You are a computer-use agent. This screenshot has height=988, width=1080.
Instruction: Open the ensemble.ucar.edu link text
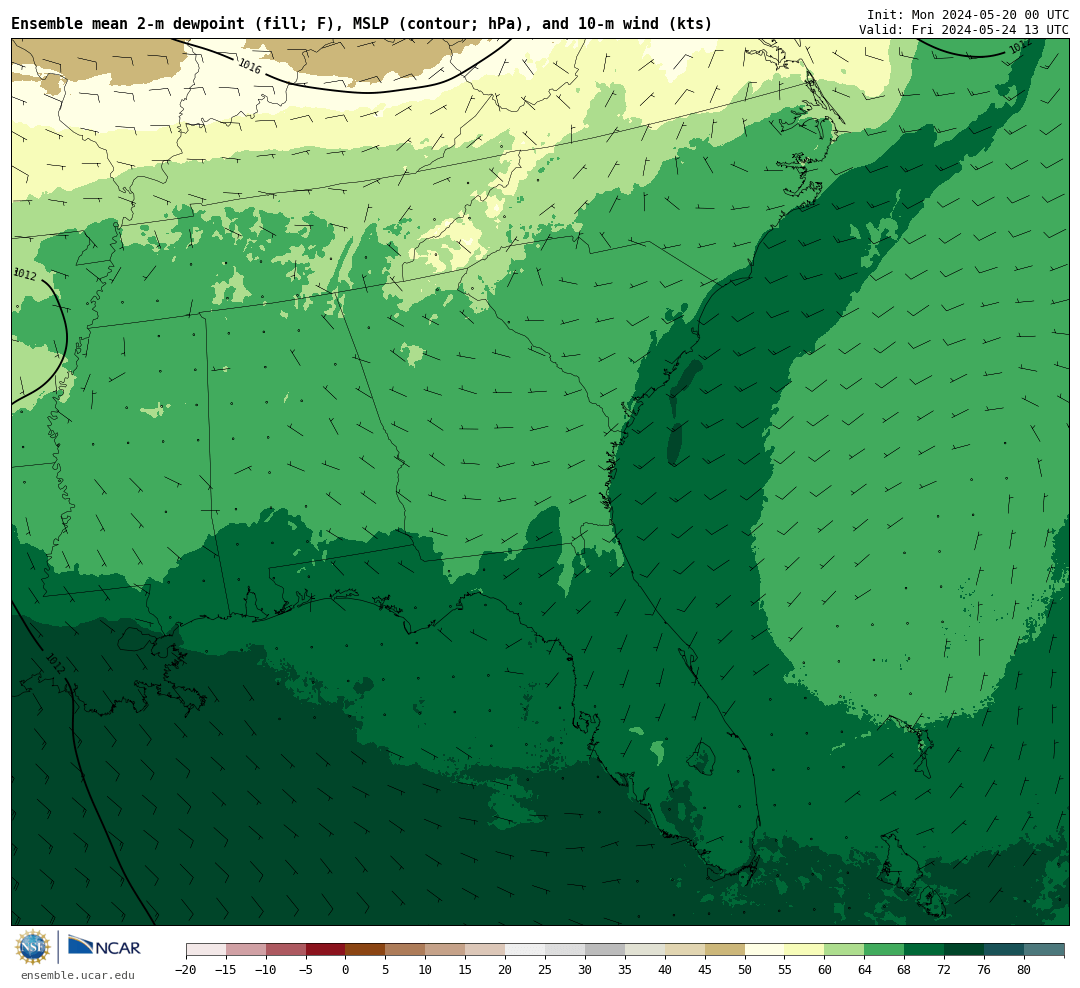tap(78, 975)
